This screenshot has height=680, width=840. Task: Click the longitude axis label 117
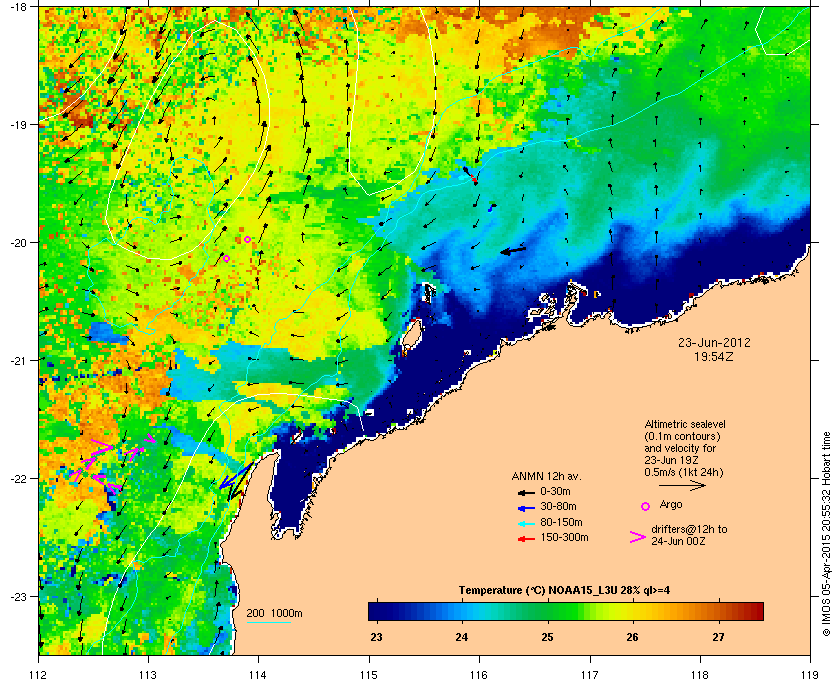590,675
